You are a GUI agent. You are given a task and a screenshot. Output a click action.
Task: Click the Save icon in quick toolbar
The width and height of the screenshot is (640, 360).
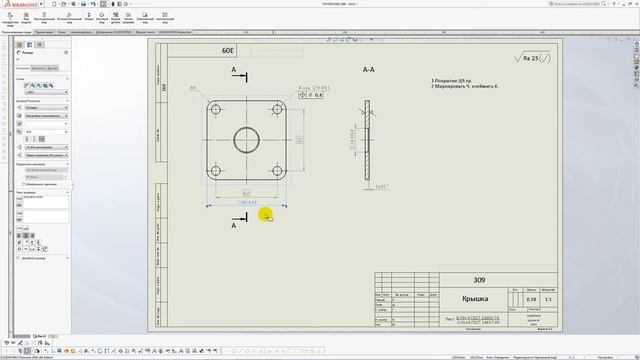coord(74,4)
